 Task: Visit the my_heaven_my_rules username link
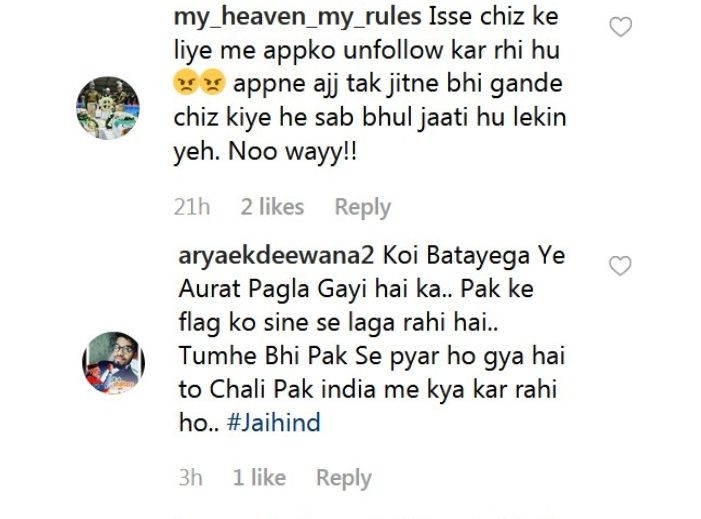[297, 17]
